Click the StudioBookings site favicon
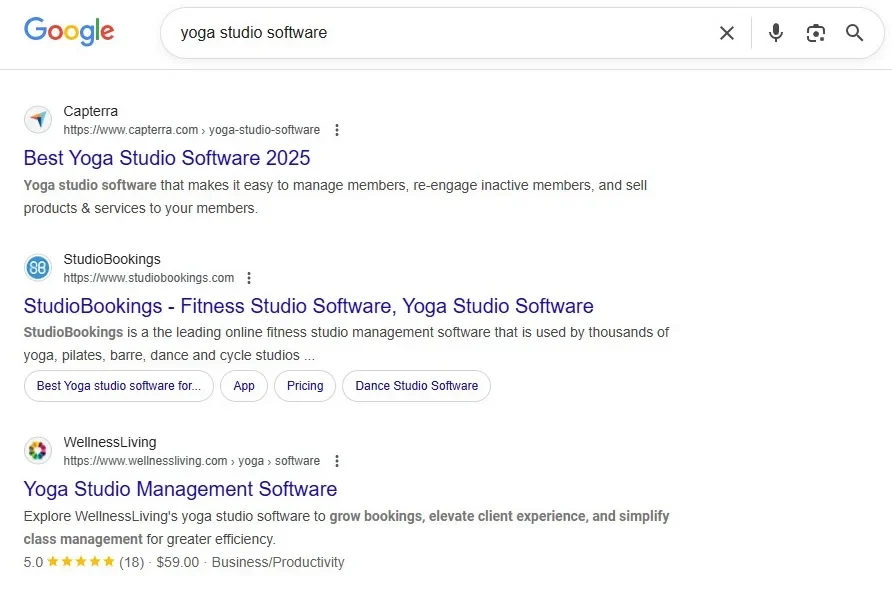The width and height of the screenshot is (892, 589). (x=38, y=267)
